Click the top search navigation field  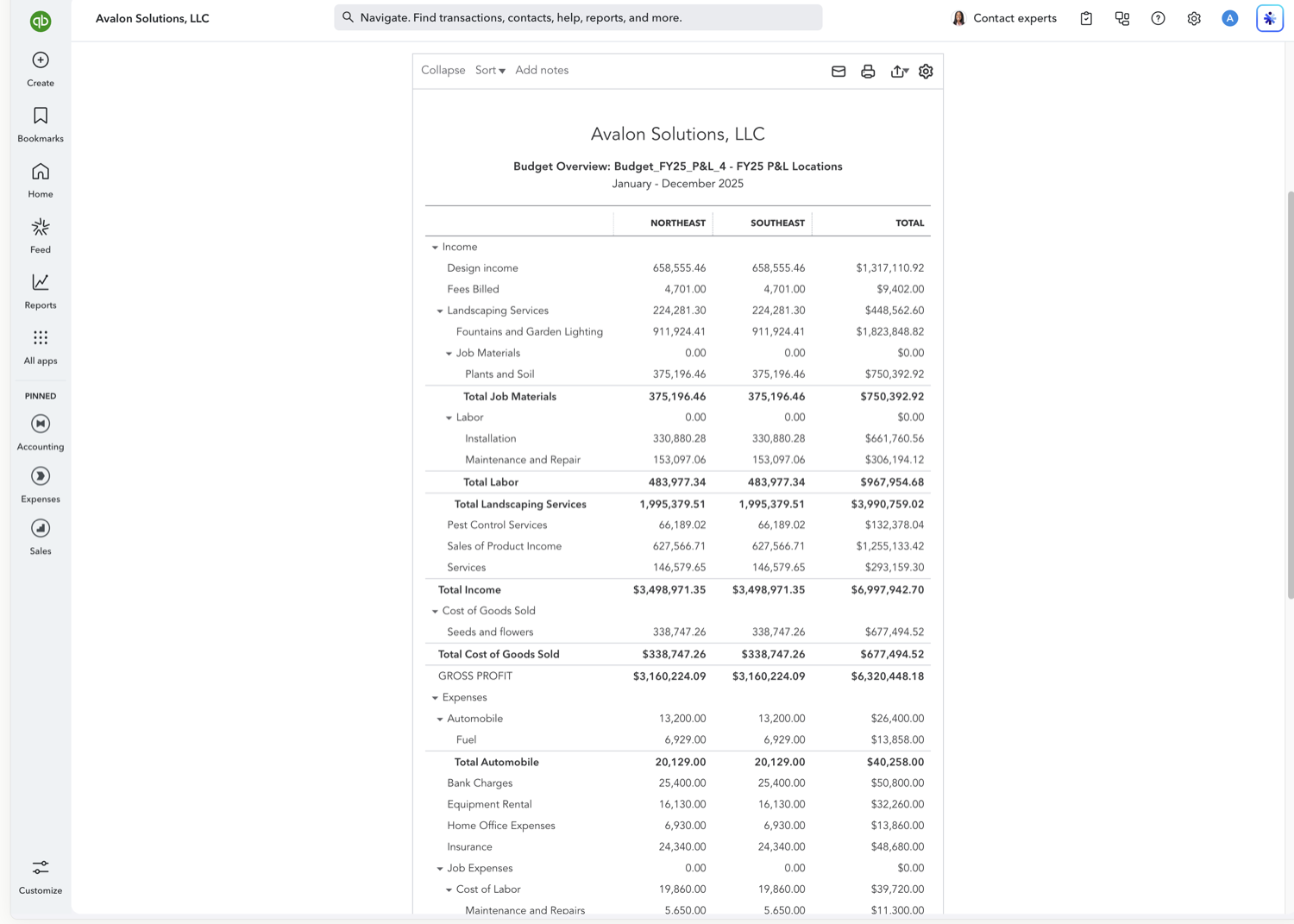coord(578,17)
